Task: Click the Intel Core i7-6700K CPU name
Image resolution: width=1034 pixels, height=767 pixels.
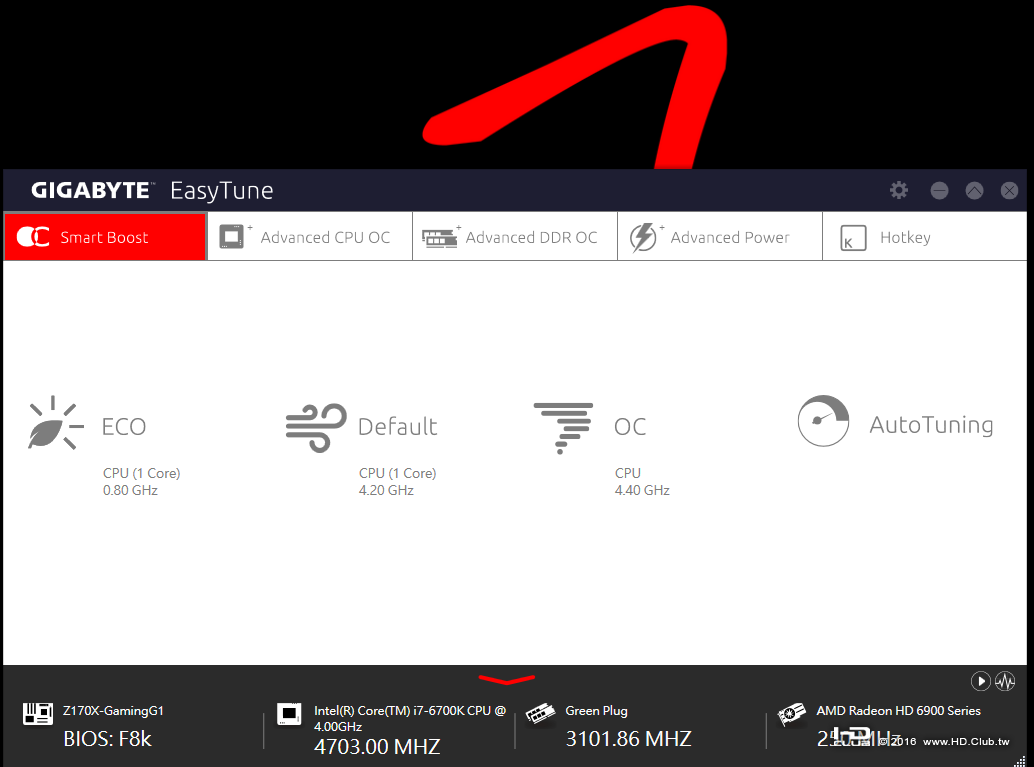Action: [410, 718]
